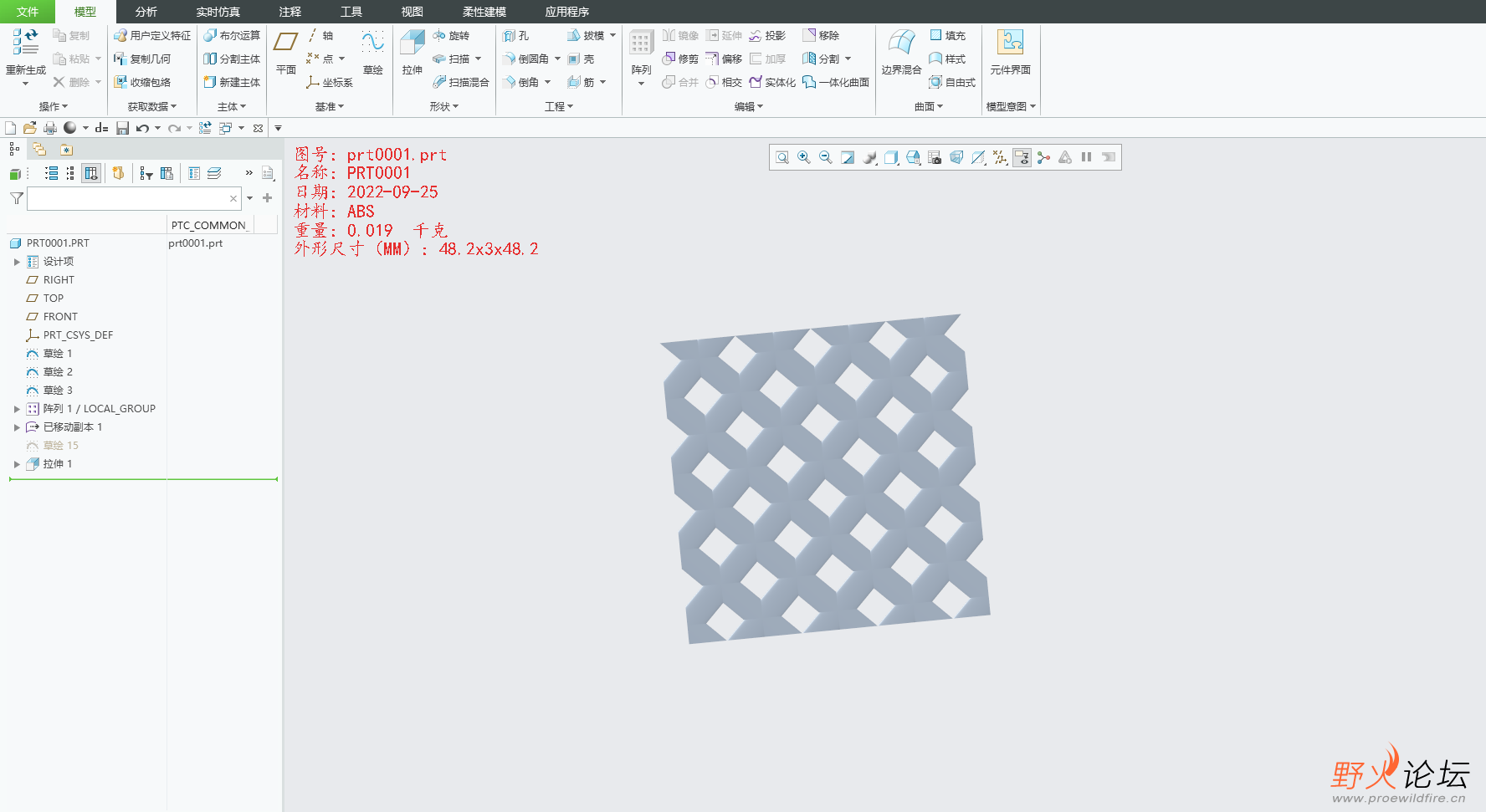Click the Open file folder icon
The image size is (1486, 812).
tap(30, 128)
